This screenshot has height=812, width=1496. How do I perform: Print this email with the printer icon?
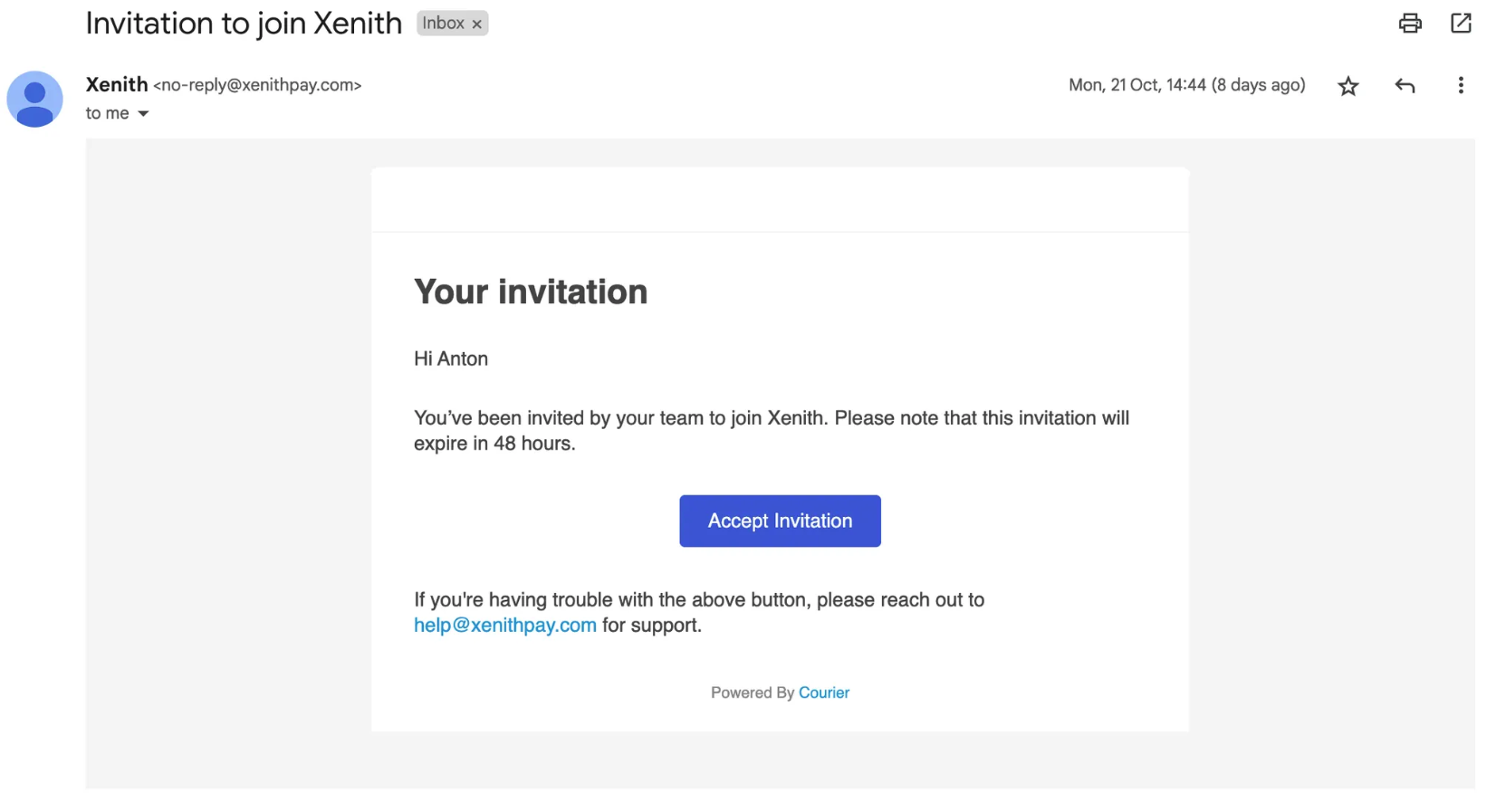1409,24
